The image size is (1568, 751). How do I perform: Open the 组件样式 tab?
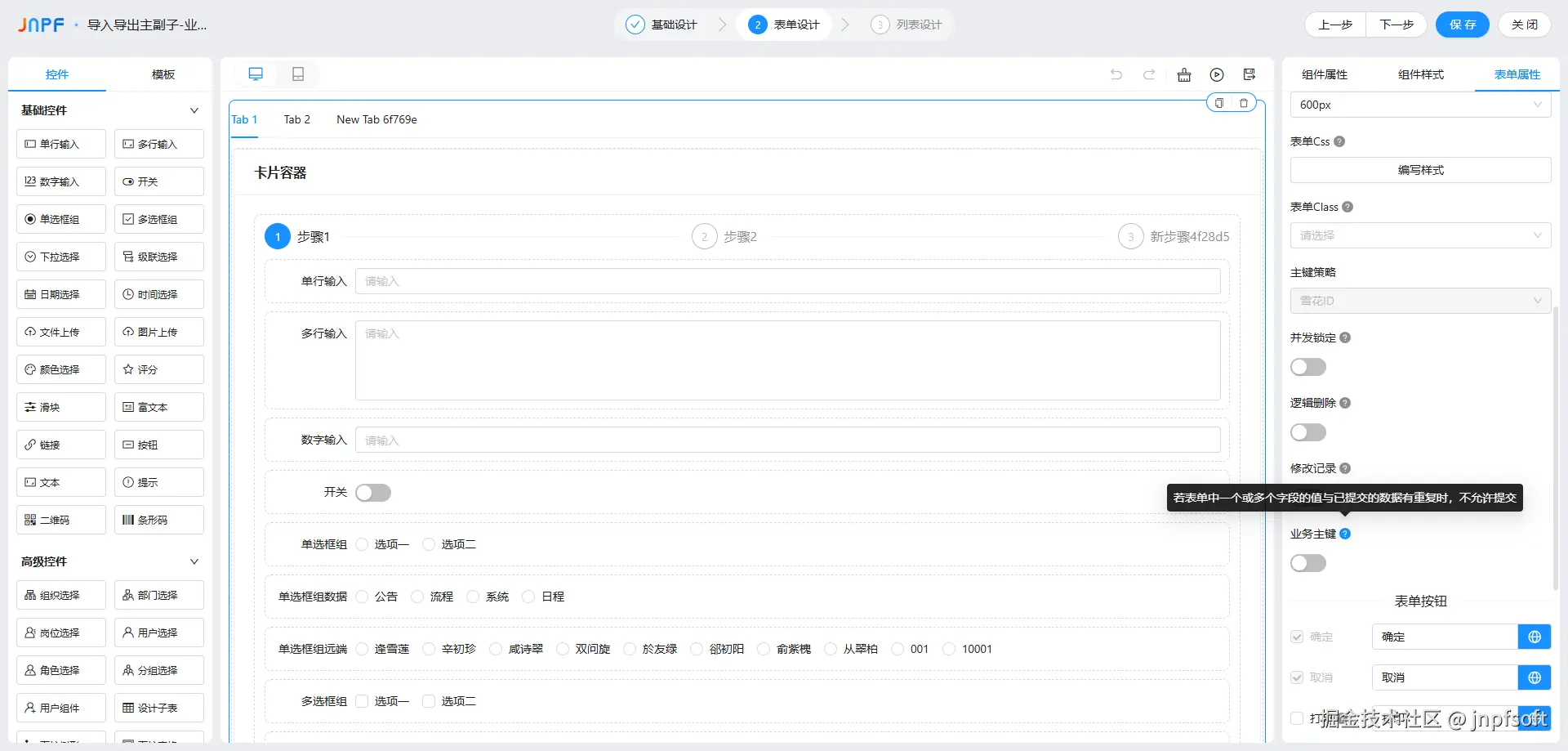[x=1421, y=74]
